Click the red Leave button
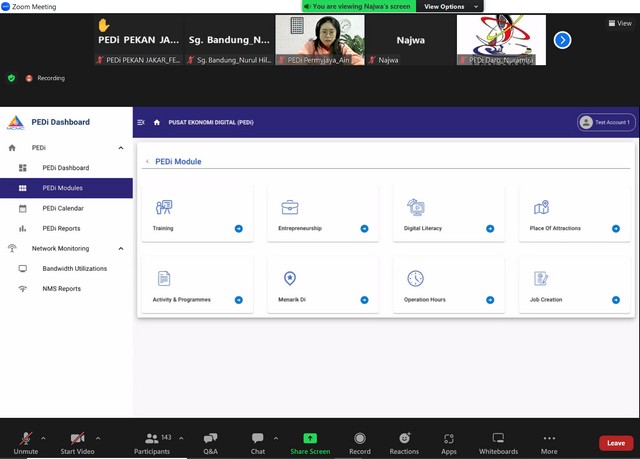 click(615, 443)
